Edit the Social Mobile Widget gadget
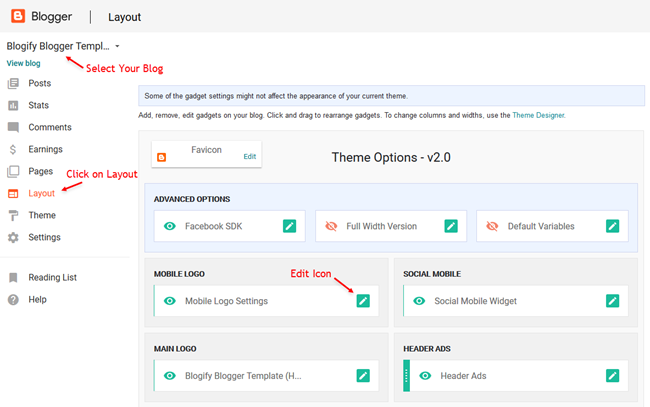 [x=612, y=301]
